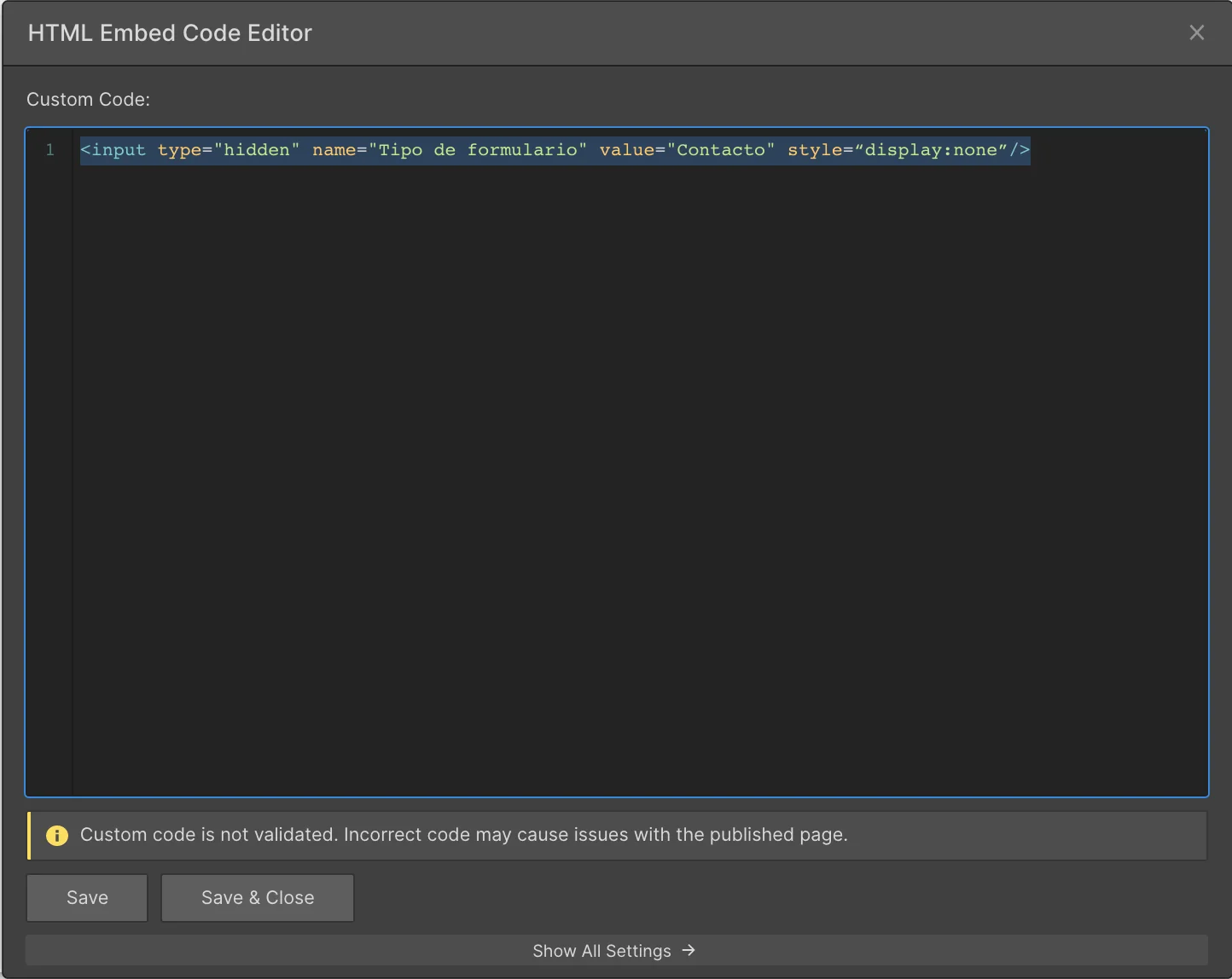Click the "type" attribute in the code
The height and width of the screenshot is (979, 1232).
[x=179, y=150]
